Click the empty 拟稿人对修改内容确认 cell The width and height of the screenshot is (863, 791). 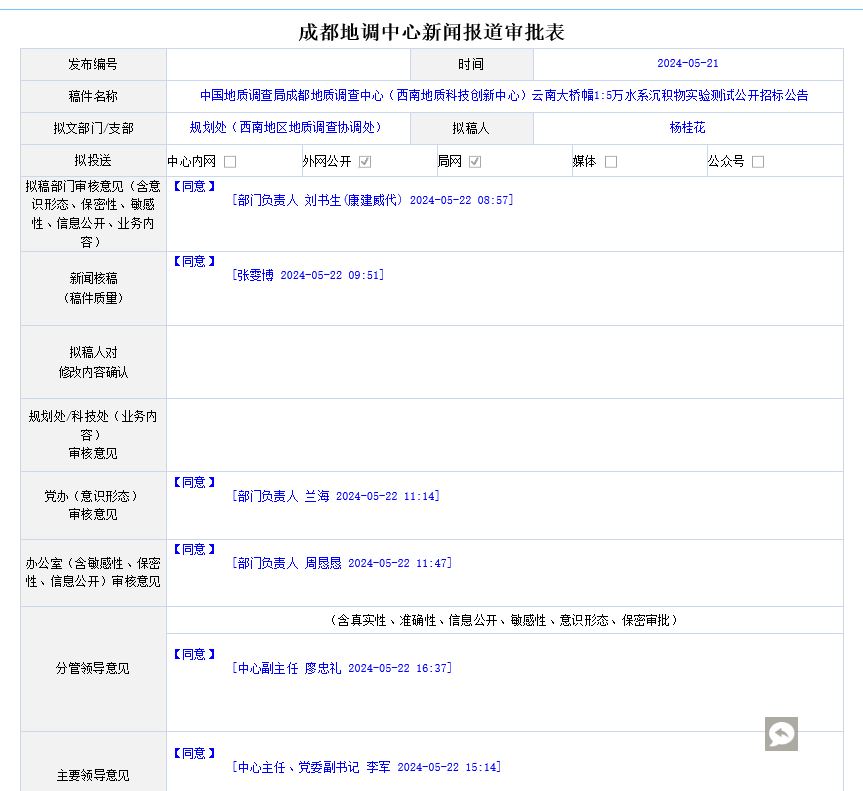tap(505, 362)
